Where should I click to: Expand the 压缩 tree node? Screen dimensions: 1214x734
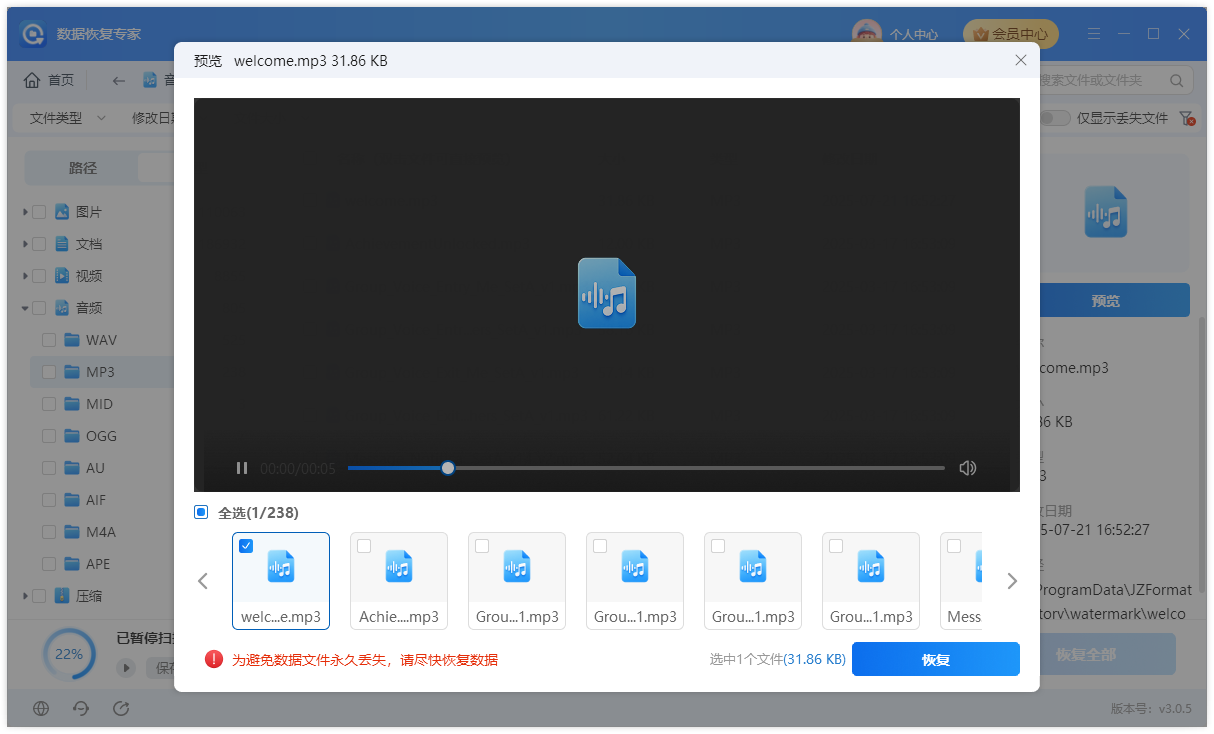click(25, 596)
